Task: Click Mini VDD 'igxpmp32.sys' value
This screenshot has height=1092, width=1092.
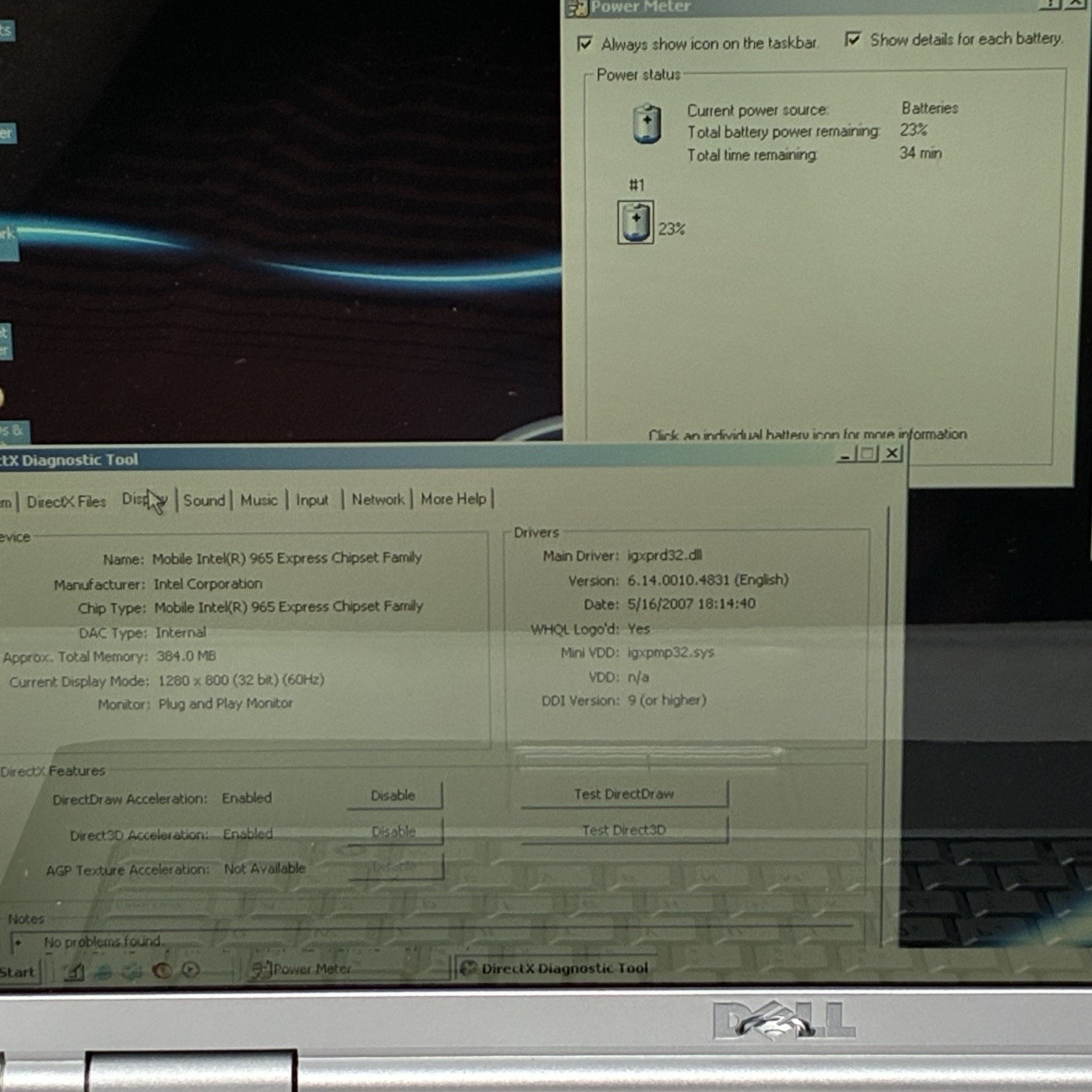Action: tap(671, 652)
